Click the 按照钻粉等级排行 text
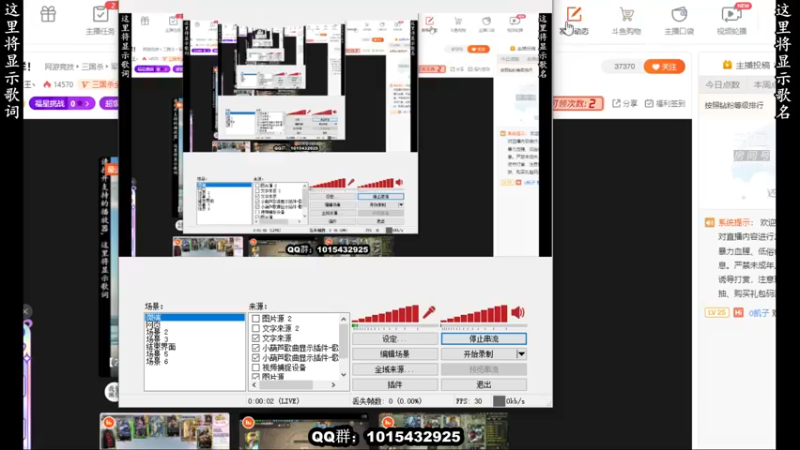Image resolution: width=800 pixels, height=450 pixels. tap(734, 105)
